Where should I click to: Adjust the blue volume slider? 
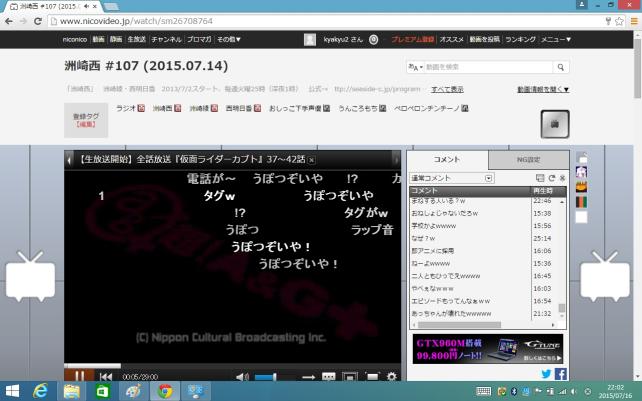(266, 377)
